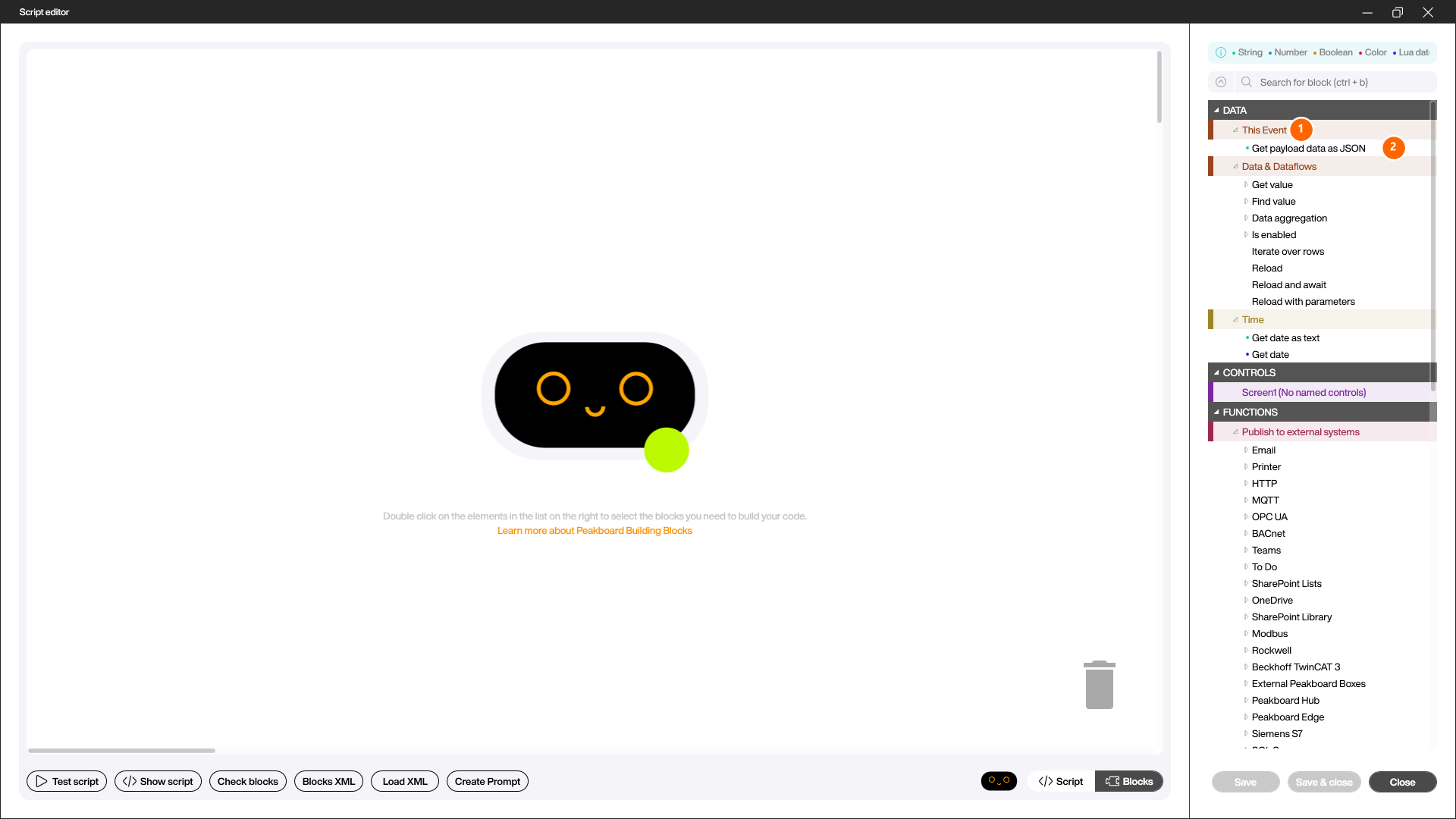Expand the Data aggregation item
This screenshot has height=819, width=1456.
pyautogui.click(x=1246, y=218)
